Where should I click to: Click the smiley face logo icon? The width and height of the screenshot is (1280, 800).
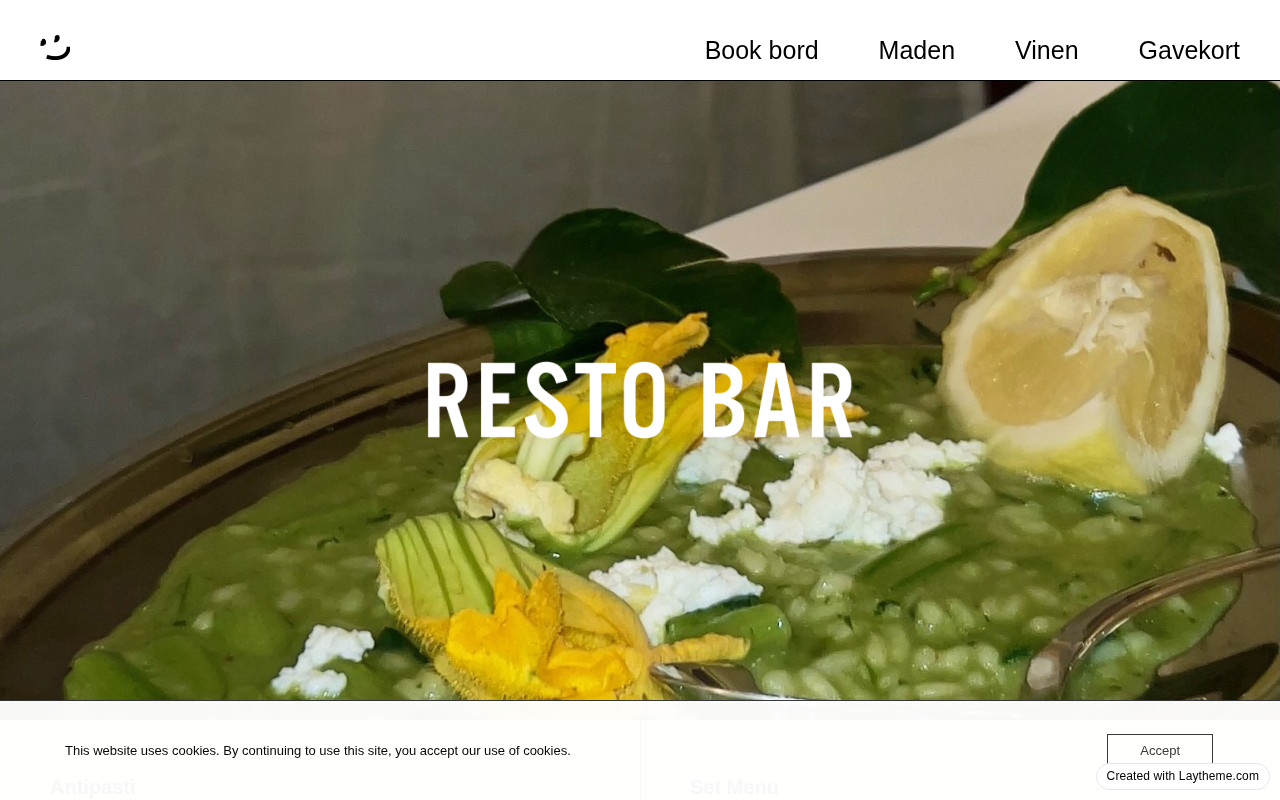[x=55, y=47]
